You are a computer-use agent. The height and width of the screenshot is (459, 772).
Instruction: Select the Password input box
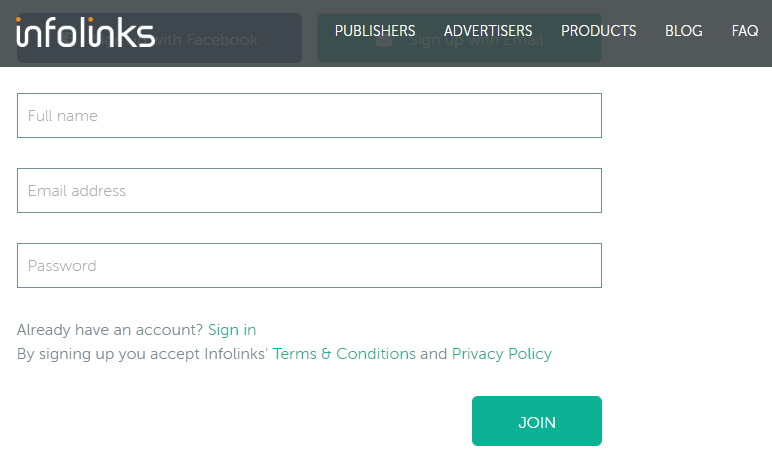309,266
